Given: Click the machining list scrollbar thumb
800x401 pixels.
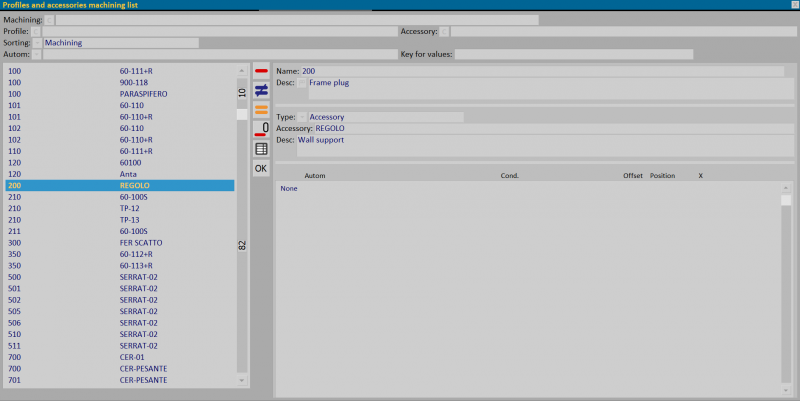Looking at the screenshot, I should [x=242, y=114].
